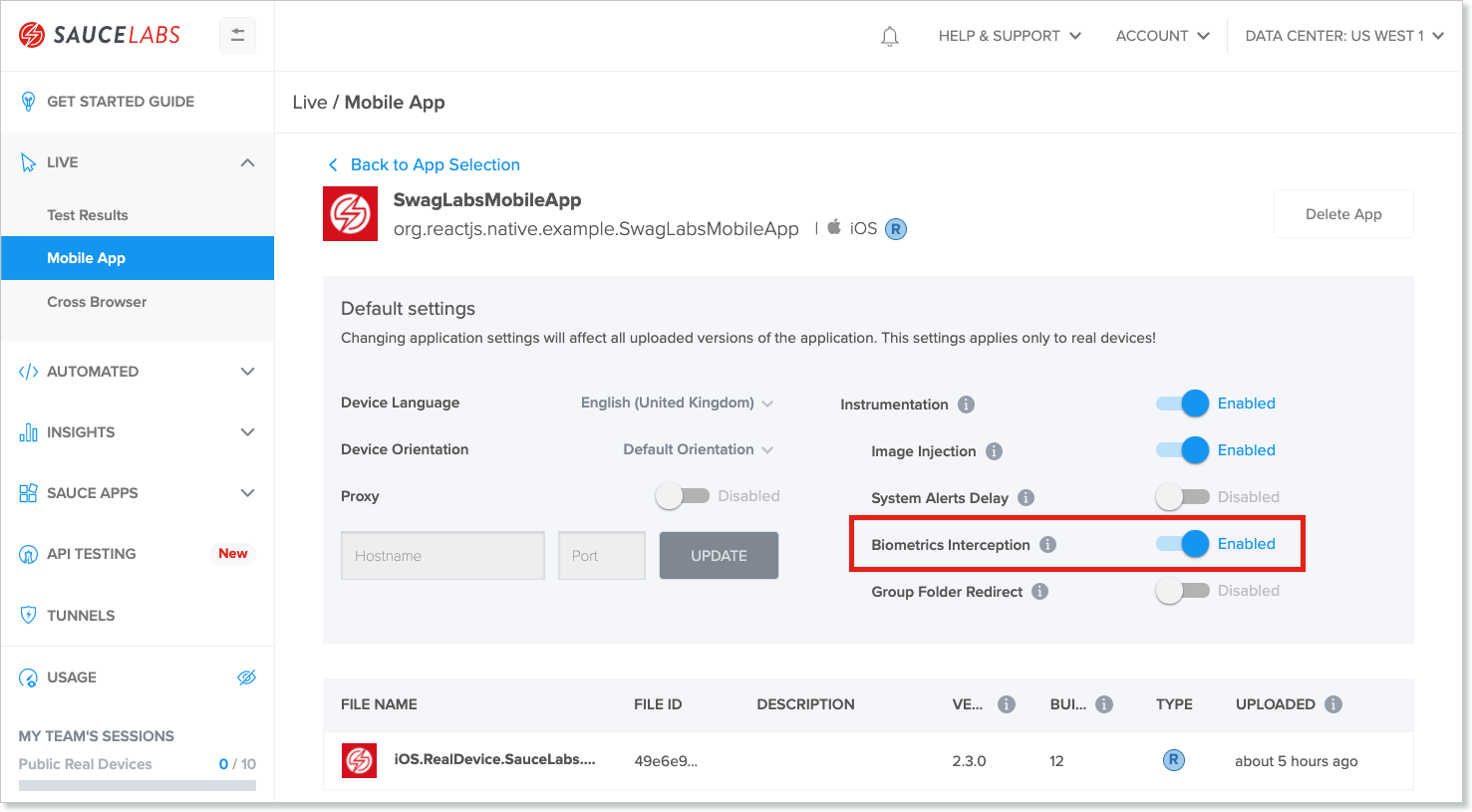Click the Image Injection info icon
The width and height of the screenshot is (1472, 812).
coord(994,451)
